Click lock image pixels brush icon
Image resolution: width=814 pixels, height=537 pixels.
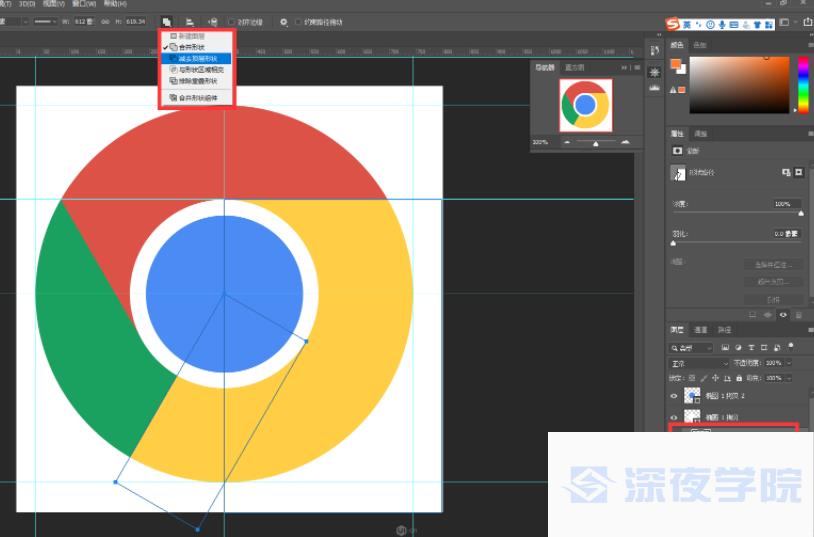[704, 378]
